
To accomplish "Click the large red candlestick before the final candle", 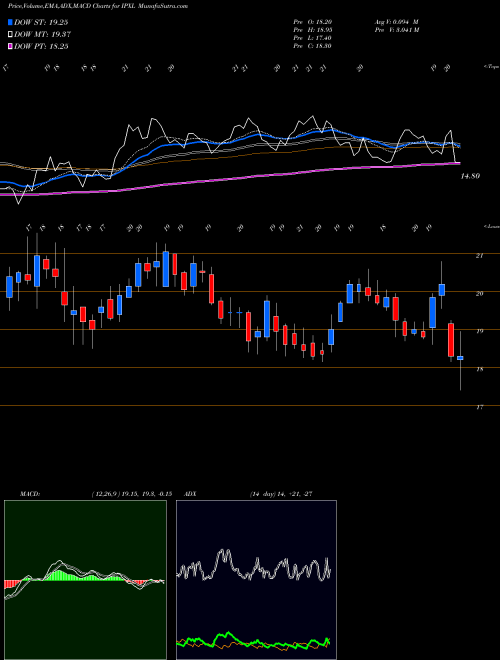I will pos(451,340).
